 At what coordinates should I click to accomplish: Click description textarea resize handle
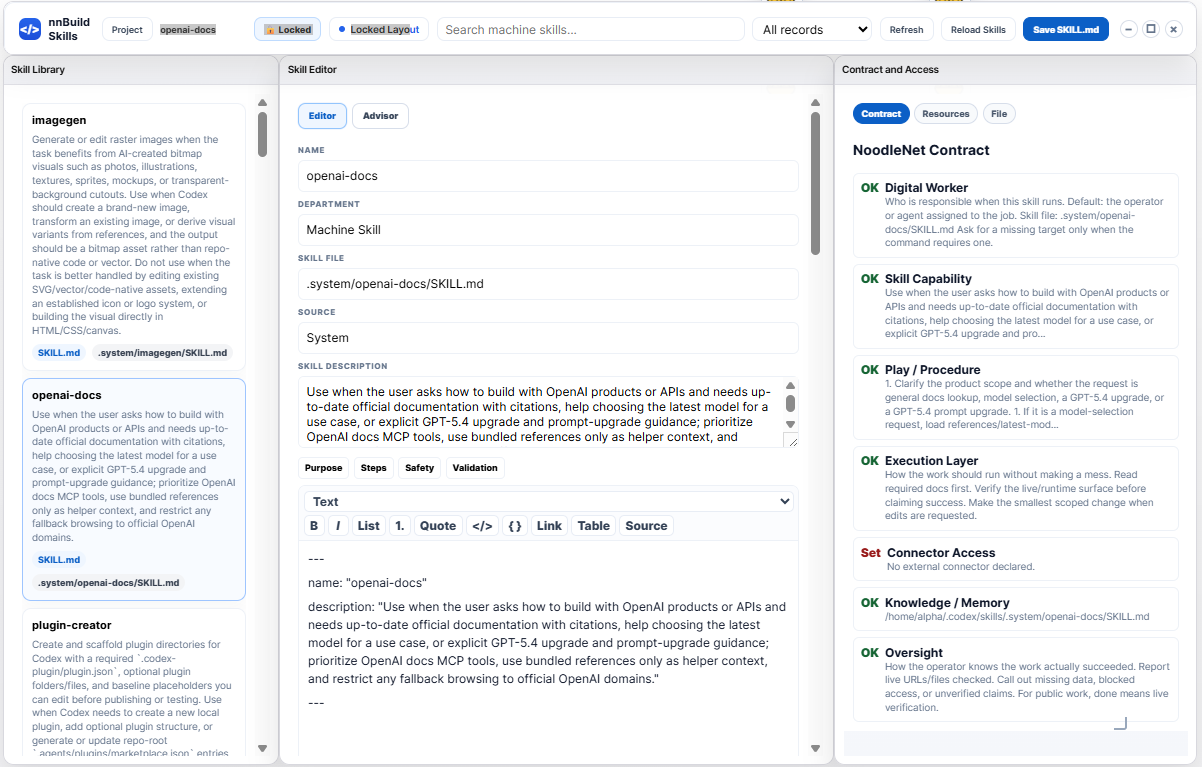(791, 440)
